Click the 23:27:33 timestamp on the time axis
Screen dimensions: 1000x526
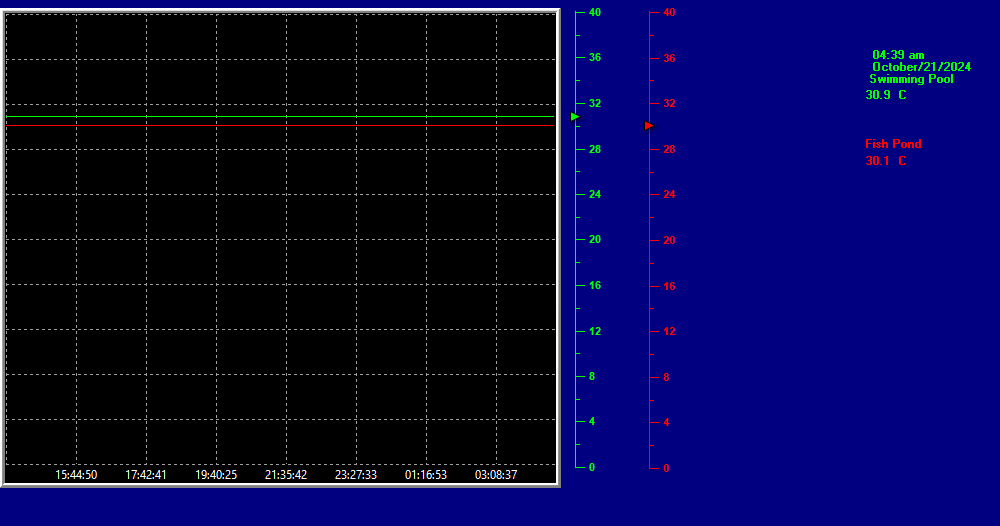[356, 475]
